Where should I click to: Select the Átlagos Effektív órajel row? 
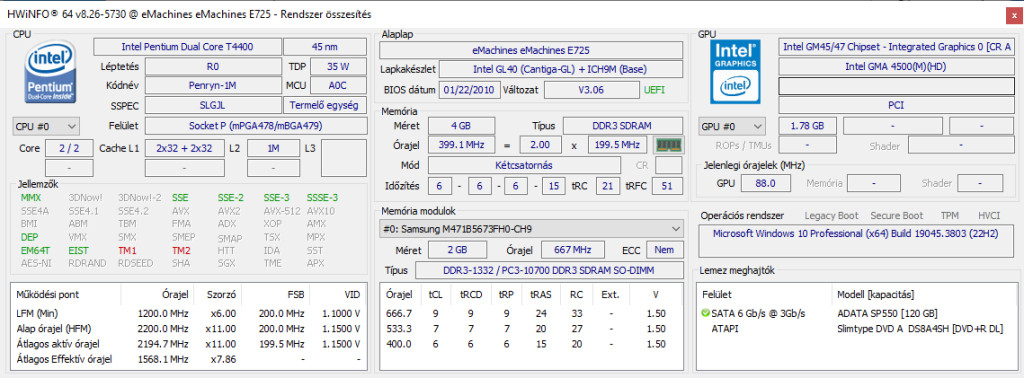point(188,359)
